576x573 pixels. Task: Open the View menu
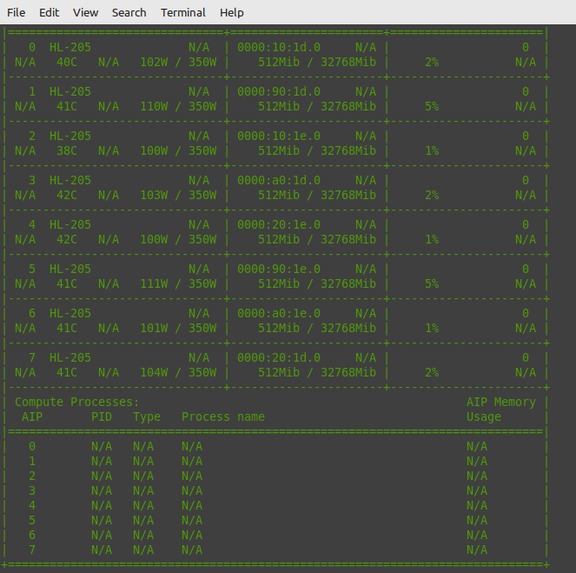[x=85, y=12]
